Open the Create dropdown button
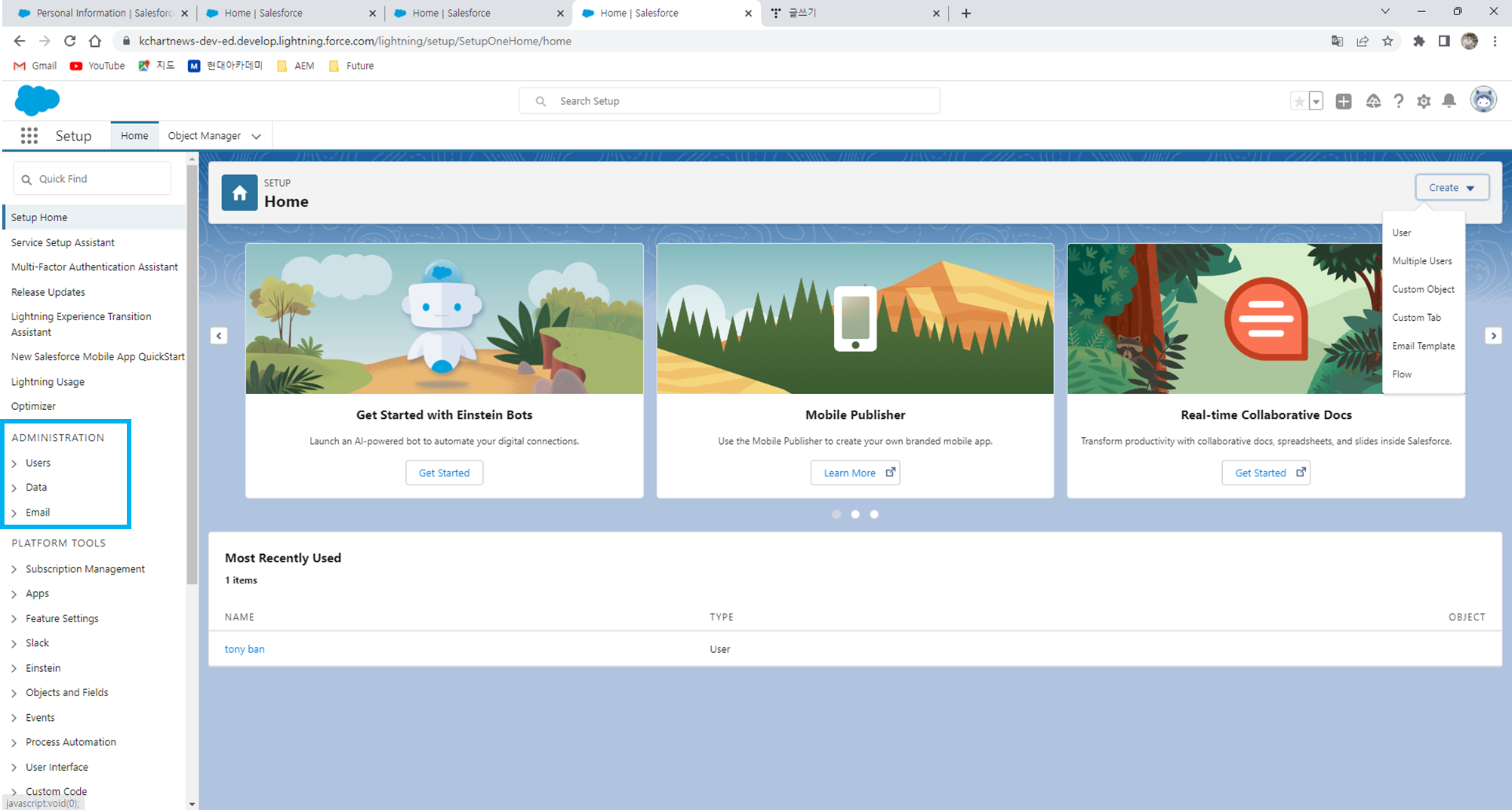Screen dimensions: 1512x810 [1452, 187]
